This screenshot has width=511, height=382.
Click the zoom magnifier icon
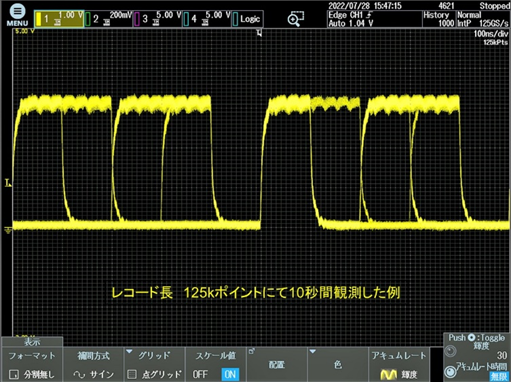296,19
